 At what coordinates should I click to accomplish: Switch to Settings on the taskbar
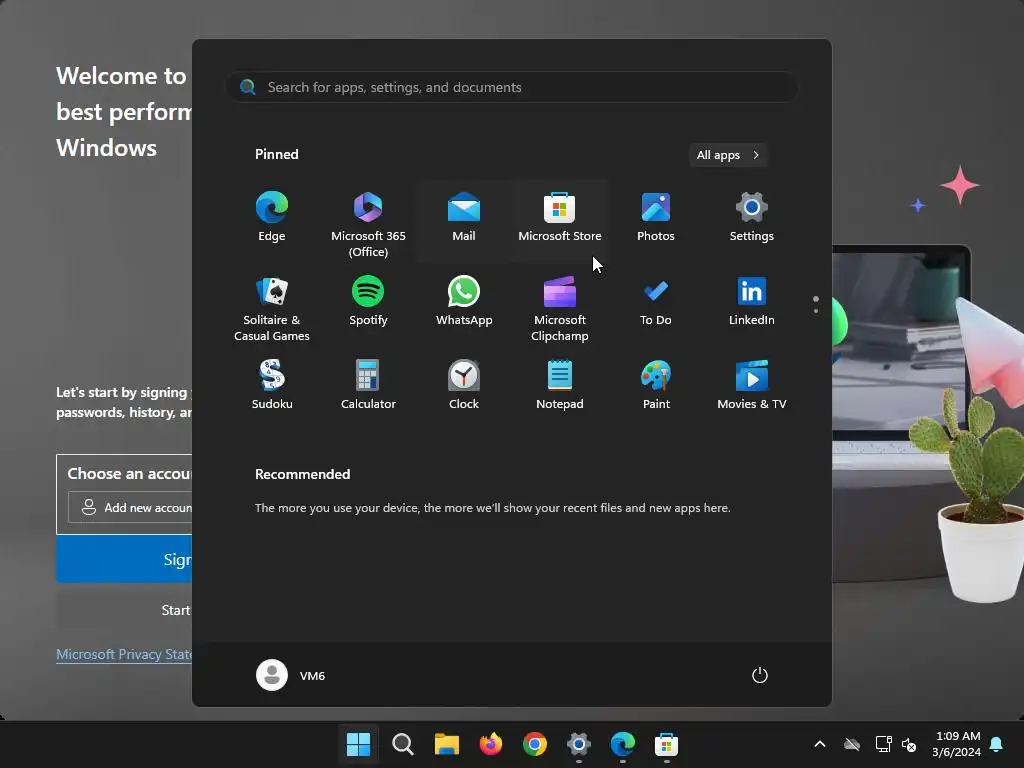click(579, 744)
